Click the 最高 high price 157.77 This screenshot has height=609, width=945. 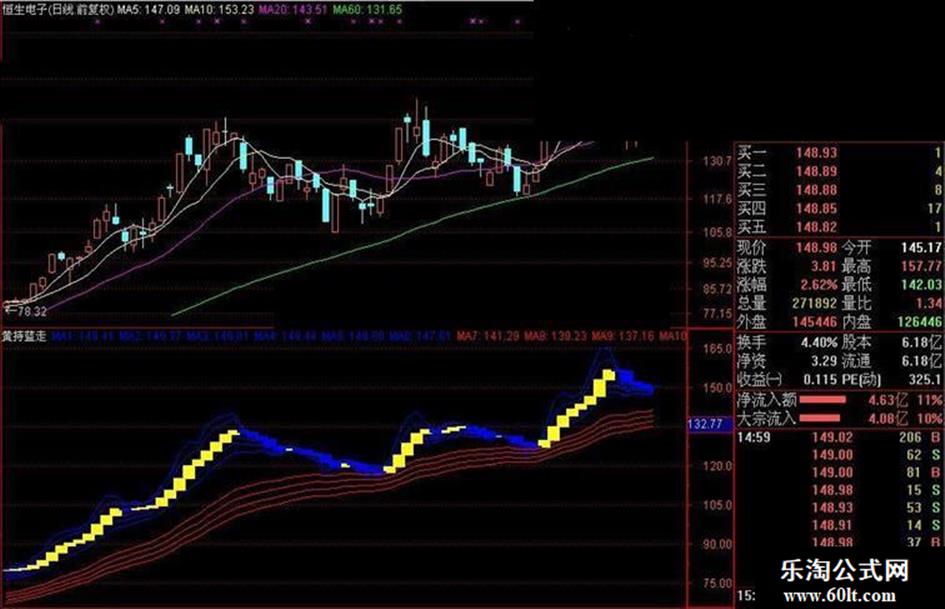tap(921, 266)
